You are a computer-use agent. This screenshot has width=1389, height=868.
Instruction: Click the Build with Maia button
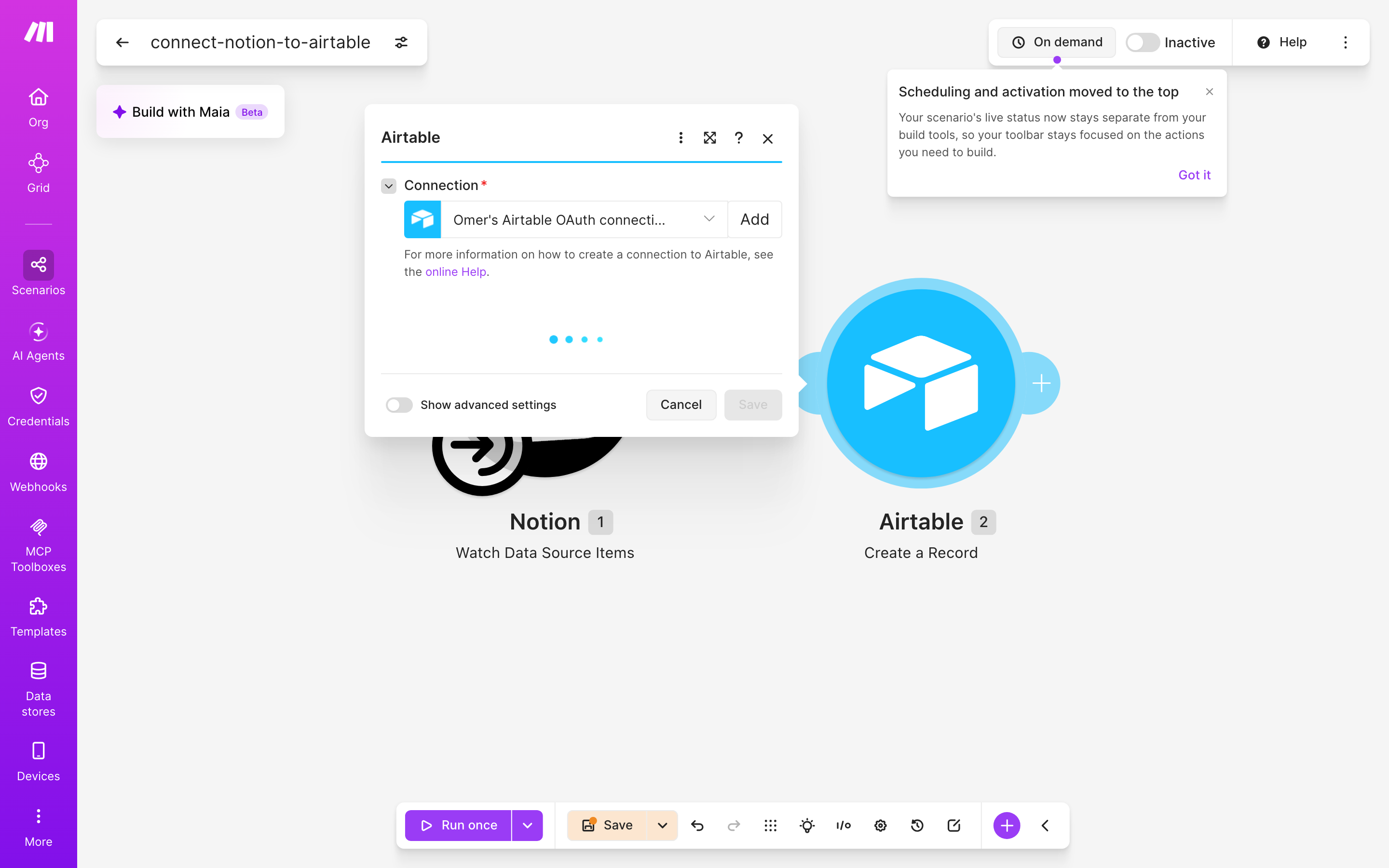coord(190,111)
